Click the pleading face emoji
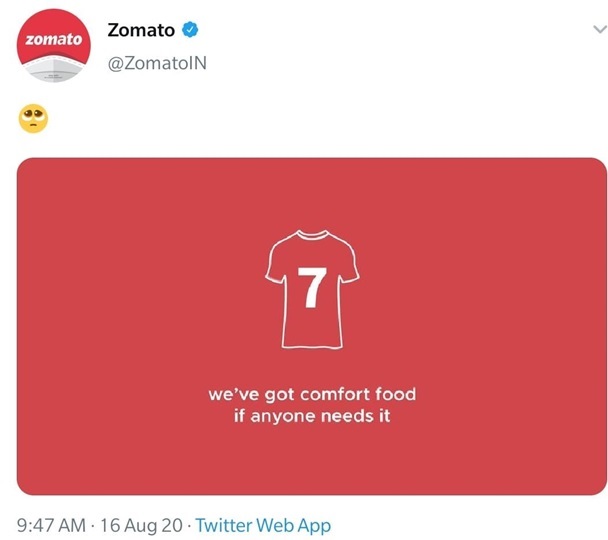The image size is (608, 540). (x=33, y=120)
